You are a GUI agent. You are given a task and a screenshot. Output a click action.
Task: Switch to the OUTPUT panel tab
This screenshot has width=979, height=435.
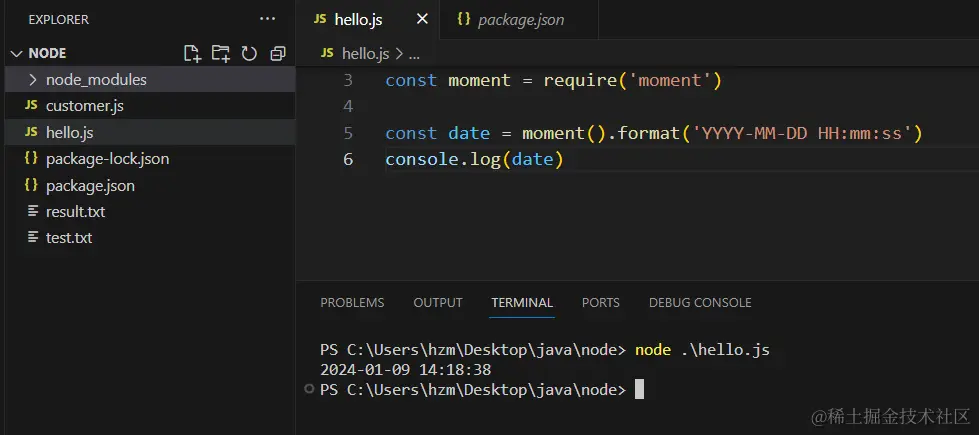tap(438, 302)
